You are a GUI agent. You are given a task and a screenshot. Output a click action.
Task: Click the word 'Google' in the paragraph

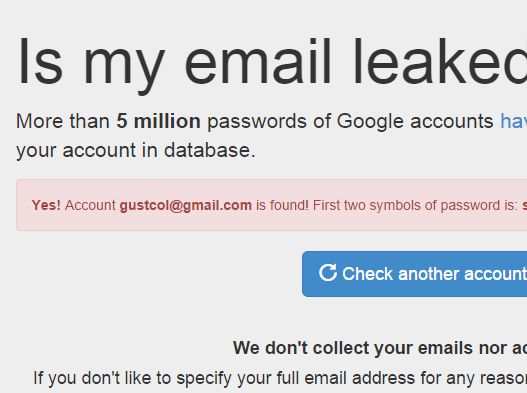coord(370,122)
